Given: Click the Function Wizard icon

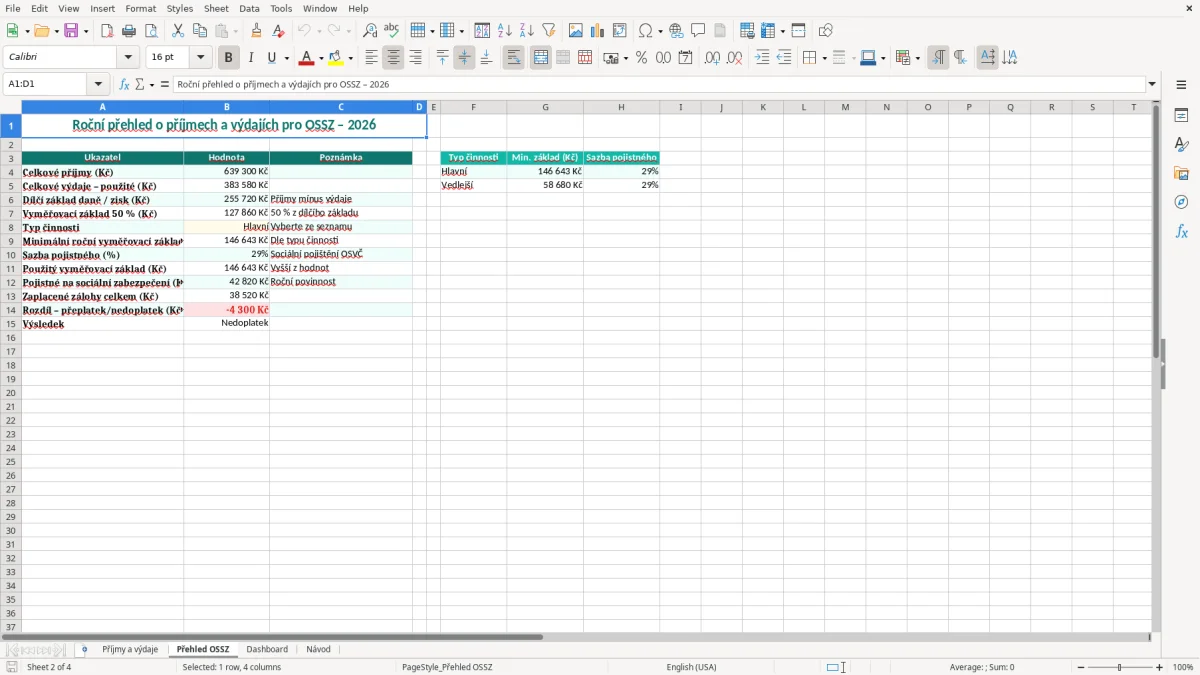Looking at the screenshot, I should coord(125,84).
